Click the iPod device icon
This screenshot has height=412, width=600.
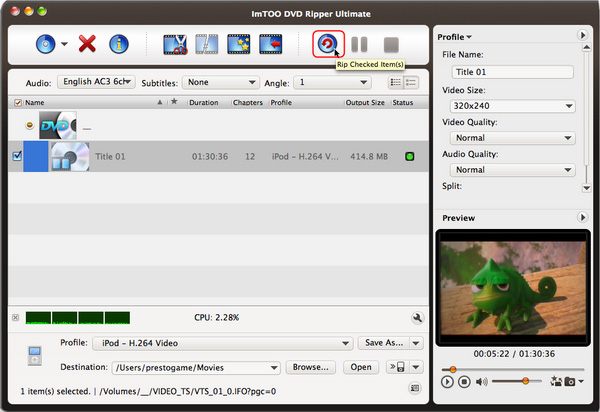tap(35, 356)
